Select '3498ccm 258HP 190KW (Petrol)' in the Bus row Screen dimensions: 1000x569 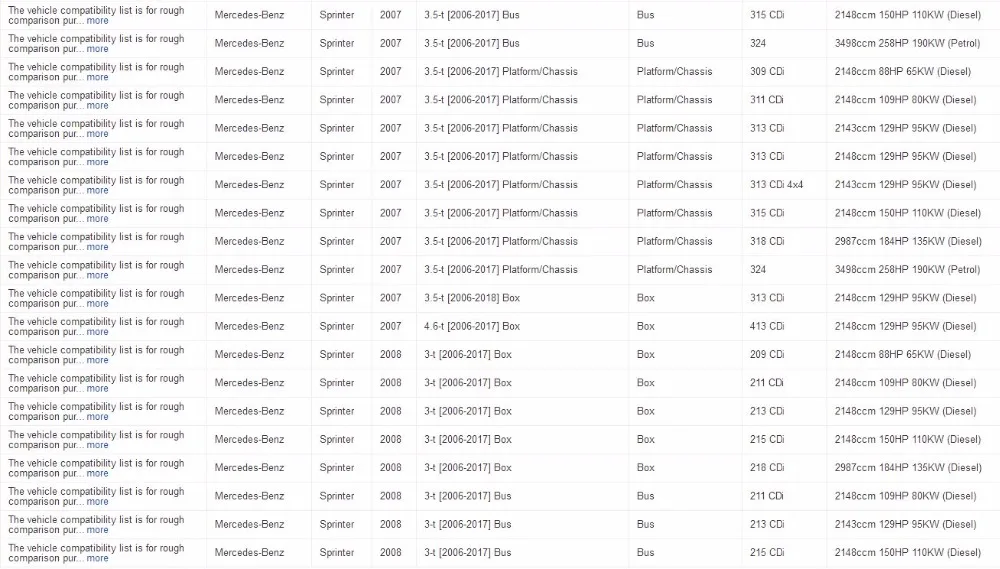click(x=907, y=43)
